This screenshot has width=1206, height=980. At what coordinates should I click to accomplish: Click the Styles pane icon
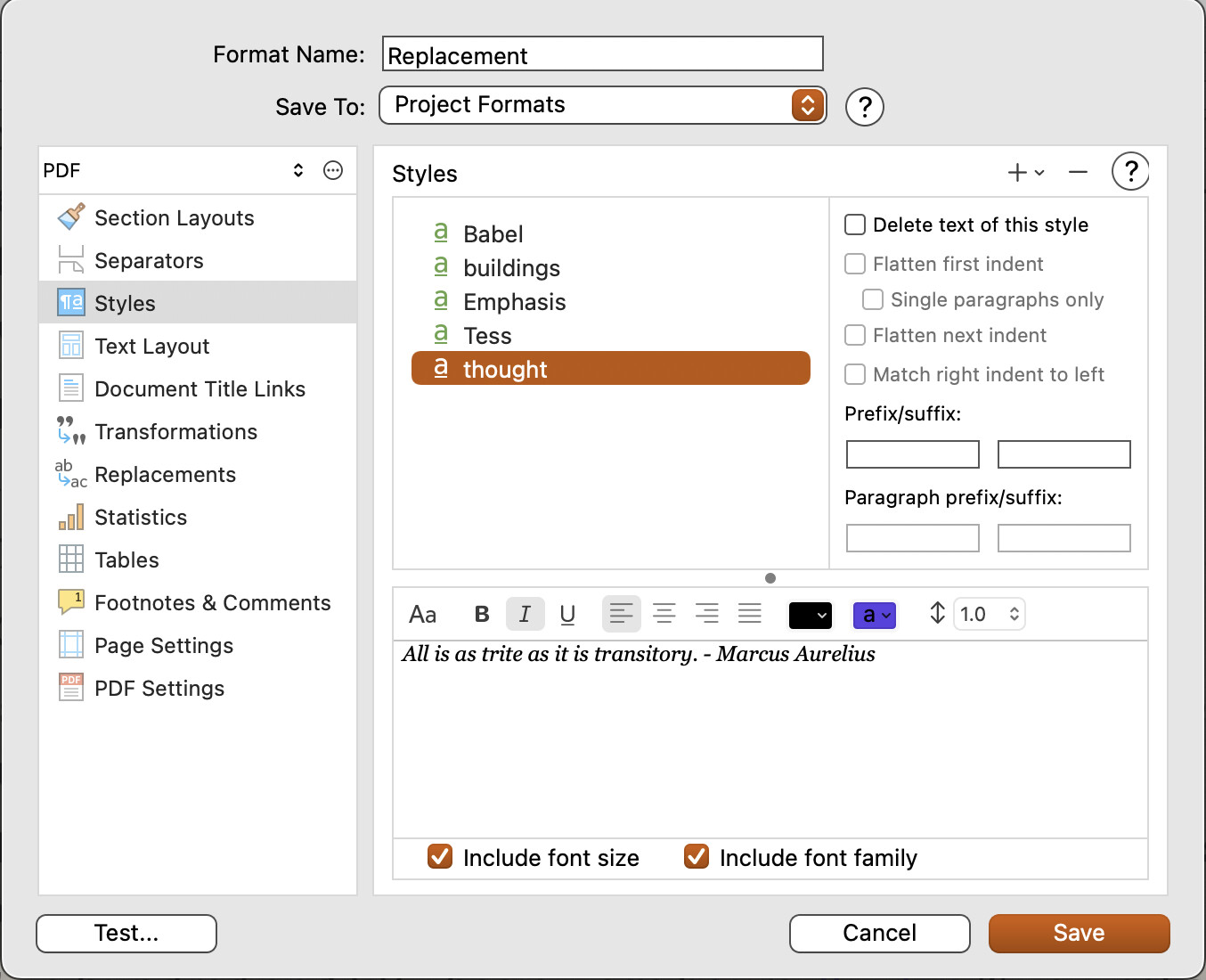(x=71, y=303)
